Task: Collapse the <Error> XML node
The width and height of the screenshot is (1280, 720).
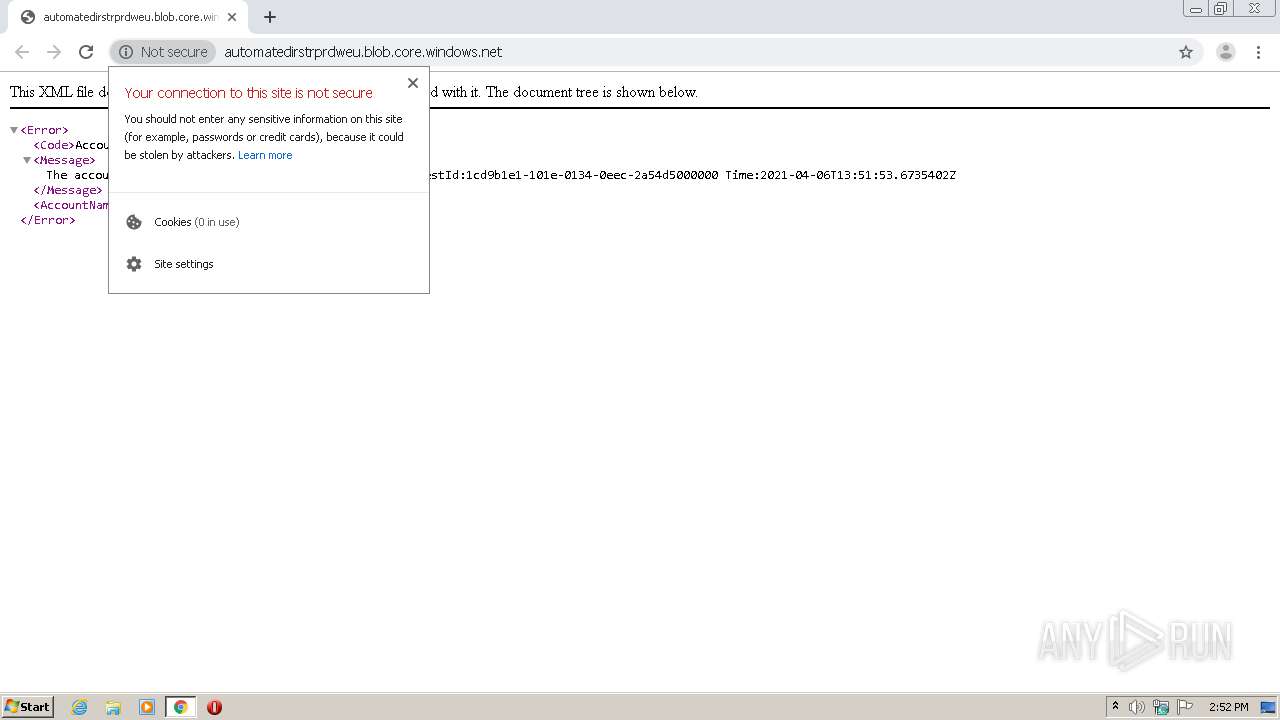Action: [x=14, y=130]
